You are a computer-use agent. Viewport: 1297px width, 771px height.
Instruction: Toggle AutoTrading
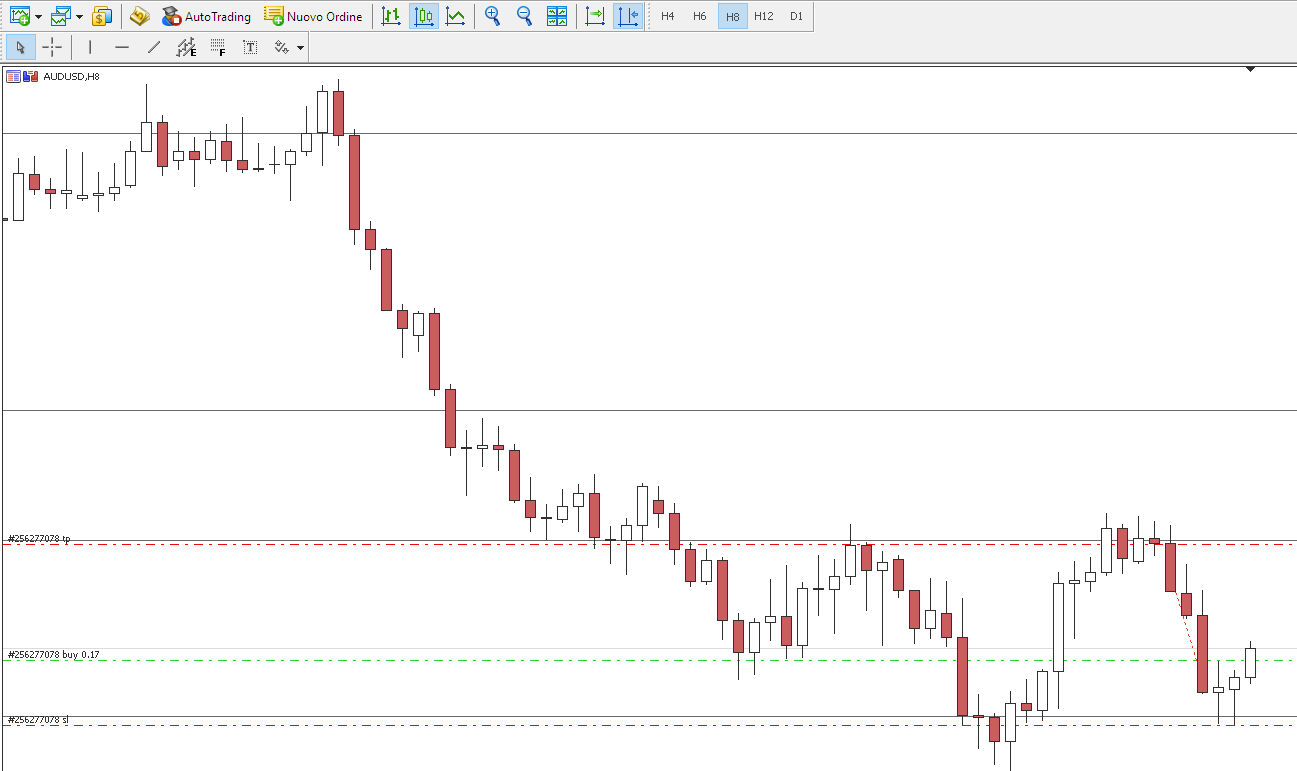coord(206,16)
